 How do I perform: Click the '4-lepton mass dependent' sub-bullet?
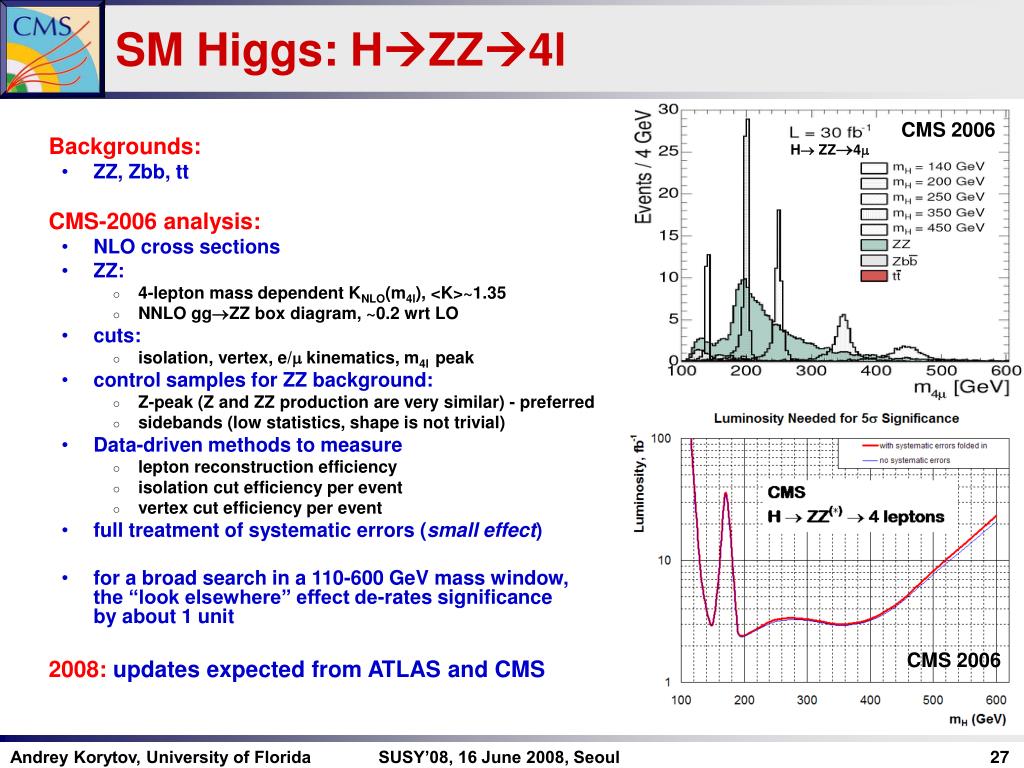click(x=322, y=293)
